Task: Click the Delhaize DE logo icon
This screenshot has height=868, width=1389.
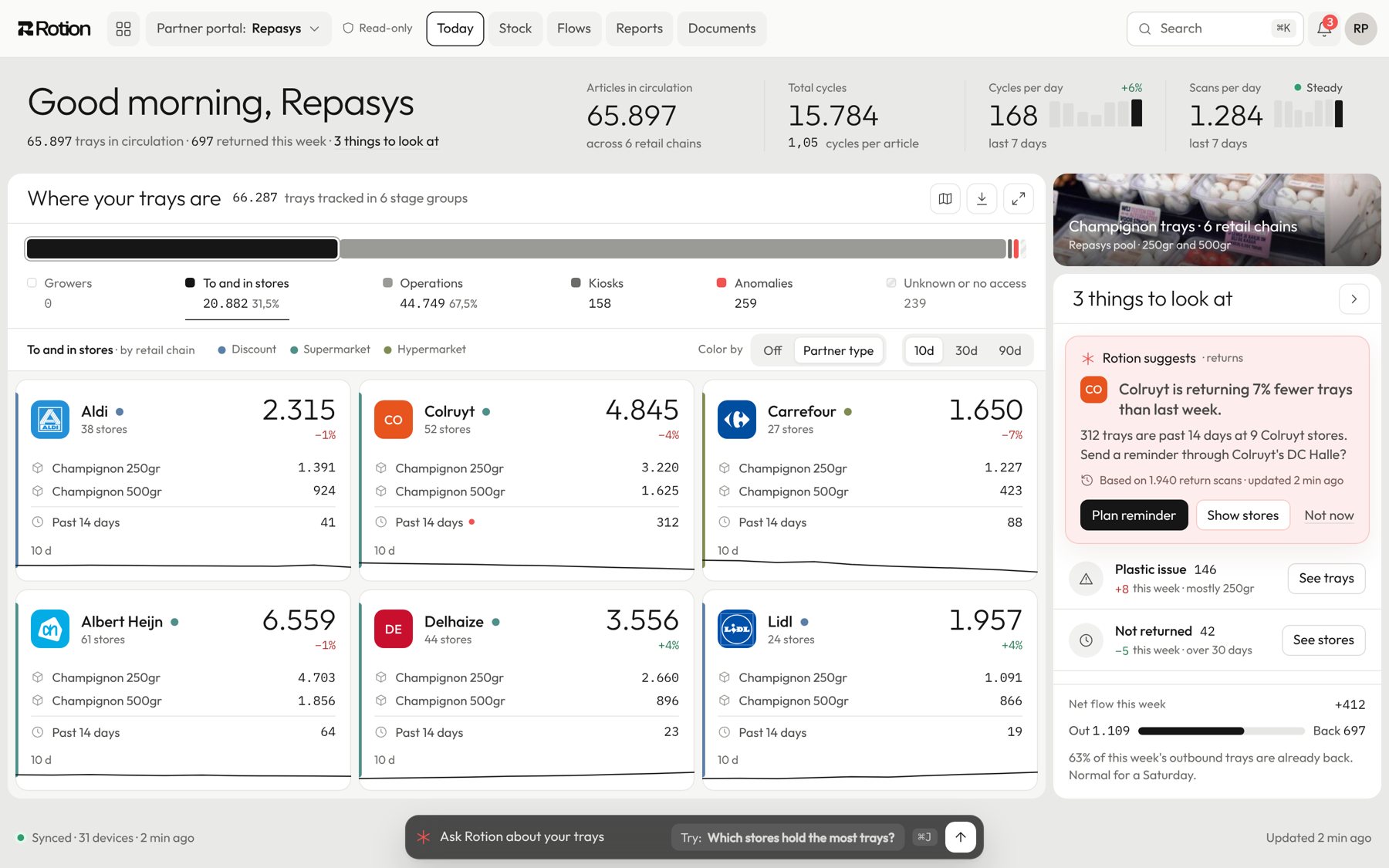Action: click(394, 629)
